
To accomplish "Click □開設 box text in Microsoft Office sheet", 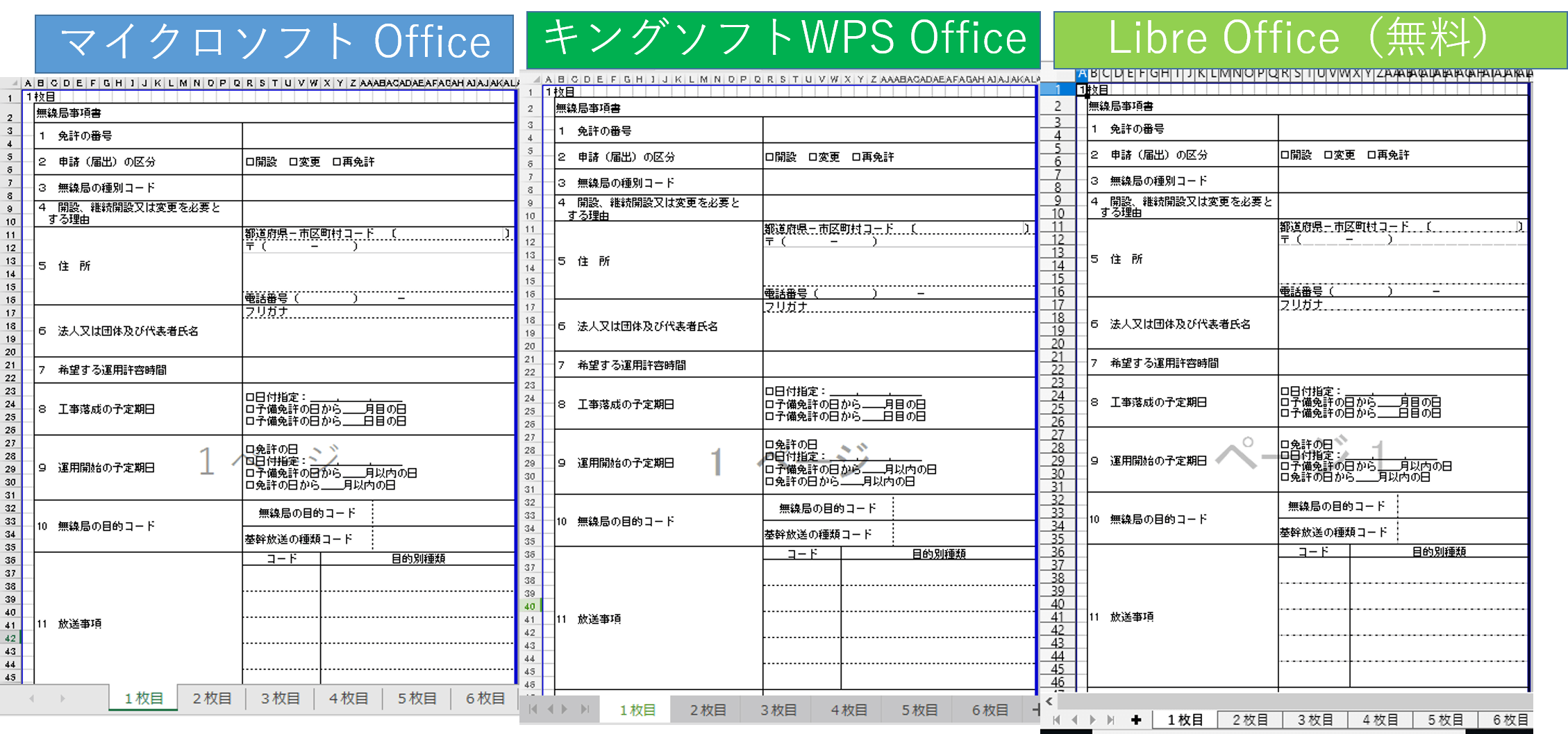I will [x=261, y=162].
